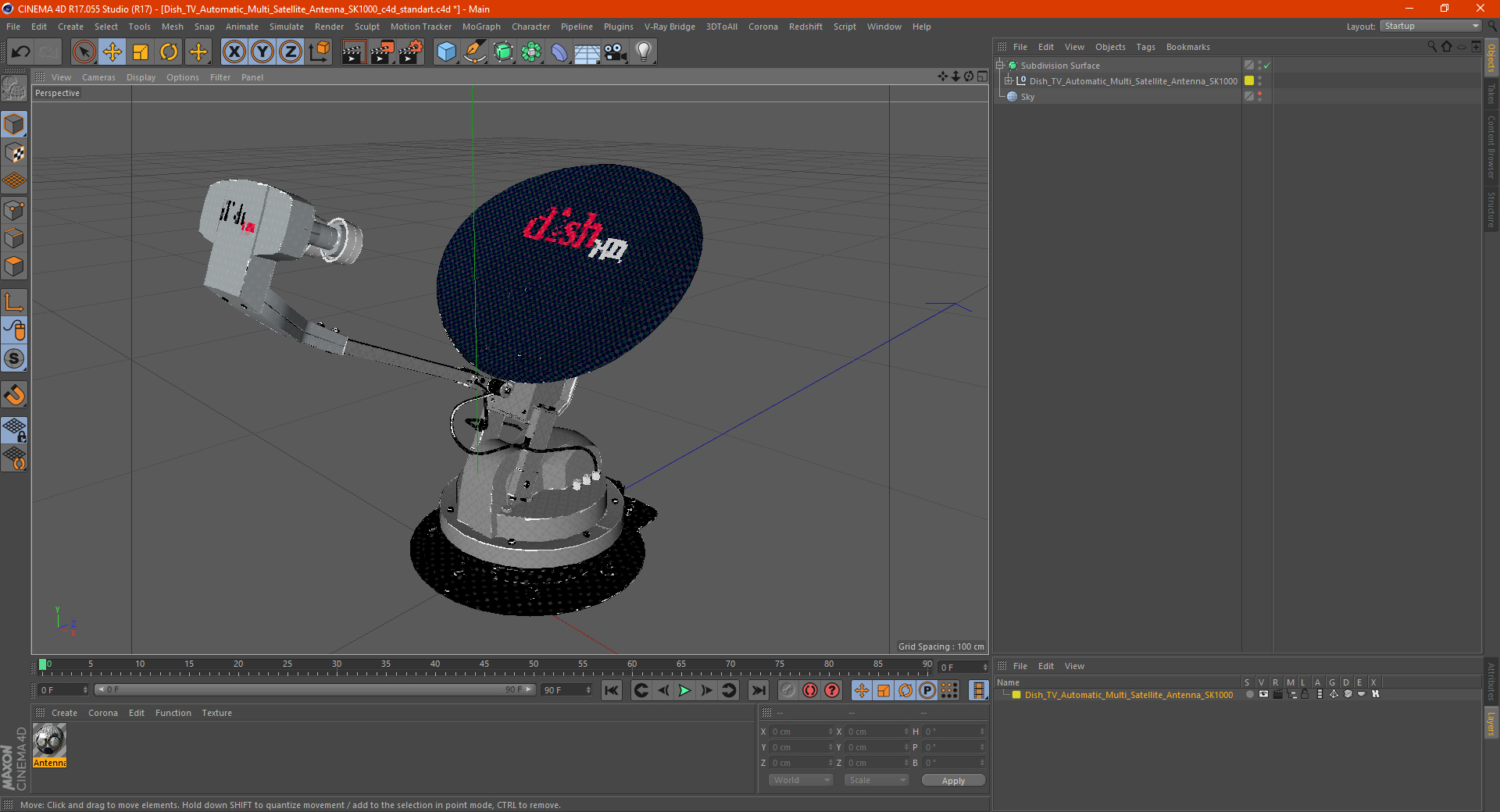The width and height of the screenshot is (1500, 812).
Task: Switch to Edges mode
Action: [x=14, y=238]
